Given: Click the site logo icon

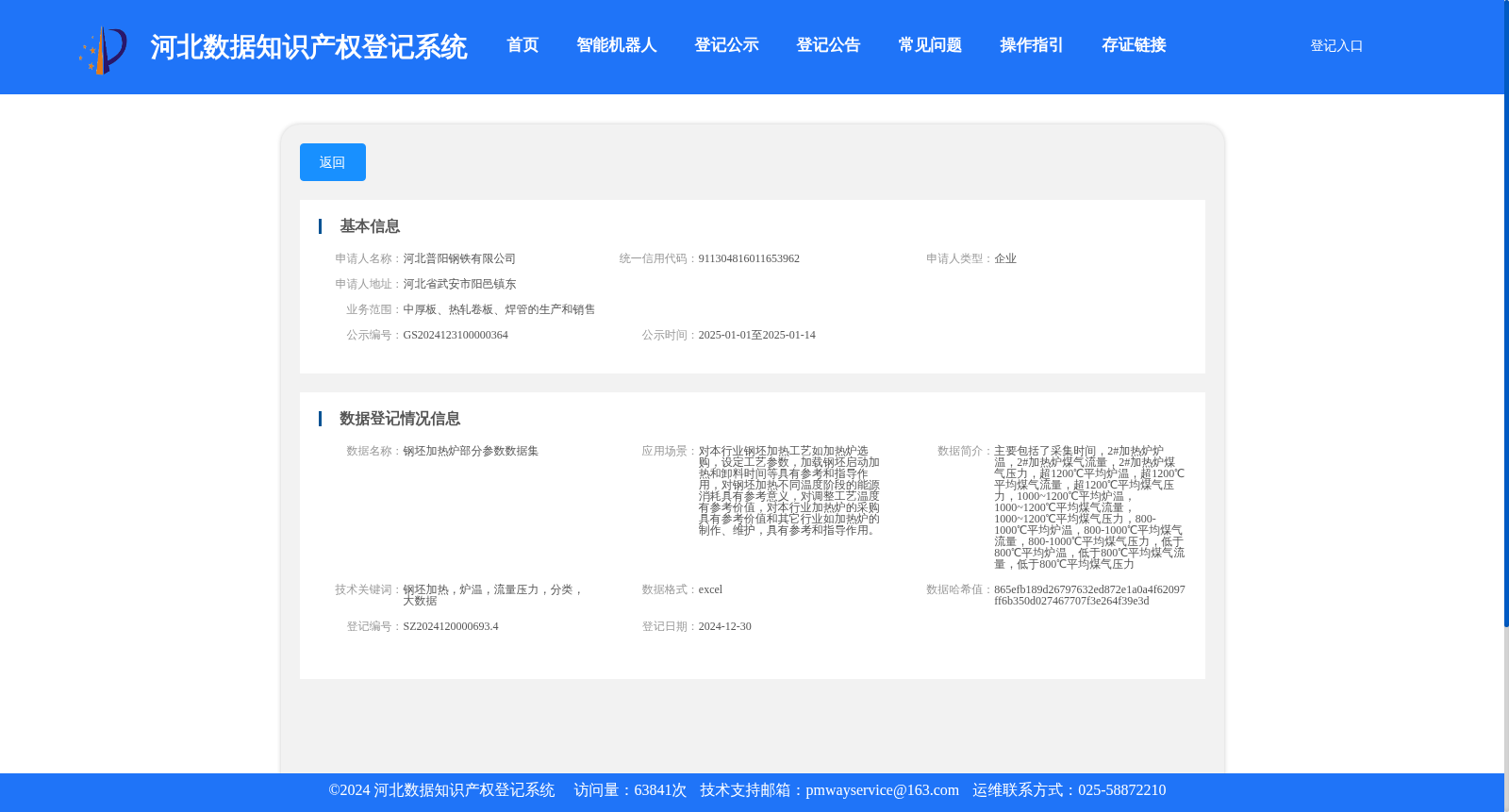Looking at the screenshot, I should (x=103, y=50).
